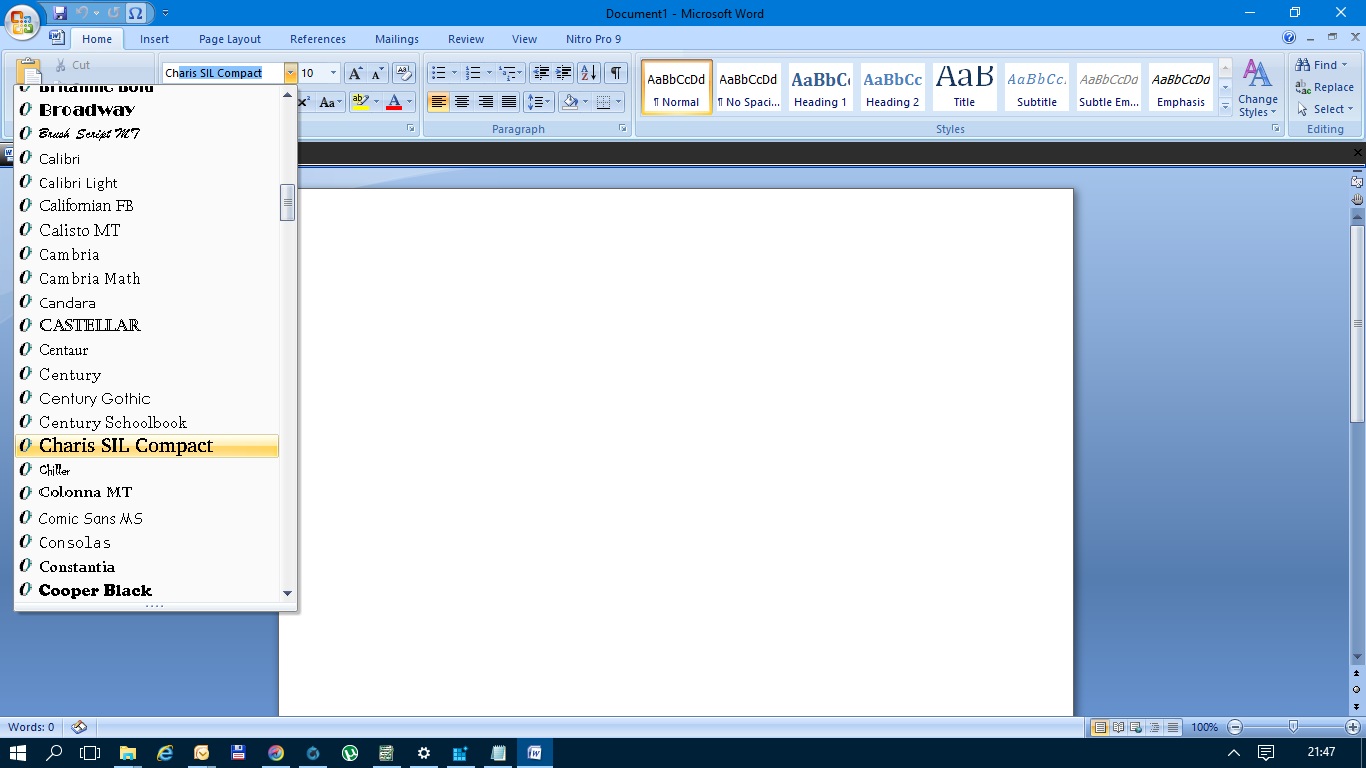
Task: Choose Comic Sans MS font
Action: pyautogui.click(x=147, y=518)
